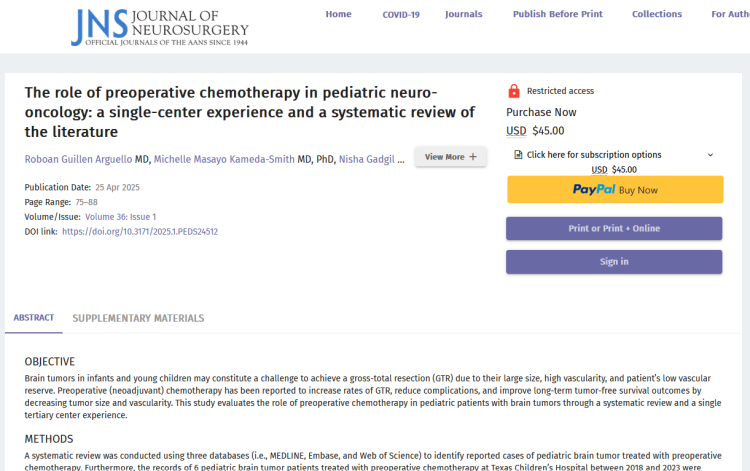Click the subscription options document icon
The width and height of the screenshot is (750, 471).
(x=518, y=155)
